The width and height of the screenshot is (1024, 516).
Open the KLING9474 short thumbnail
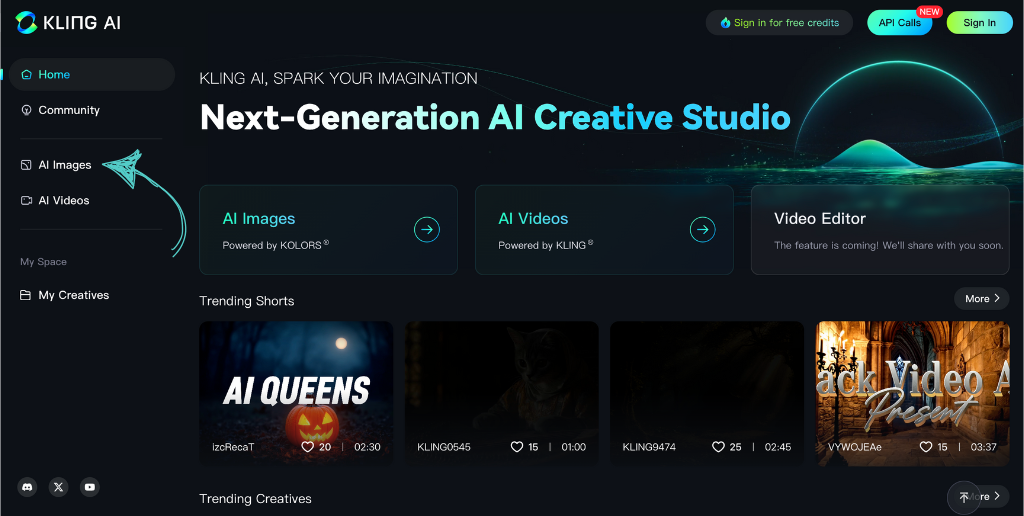707,393
